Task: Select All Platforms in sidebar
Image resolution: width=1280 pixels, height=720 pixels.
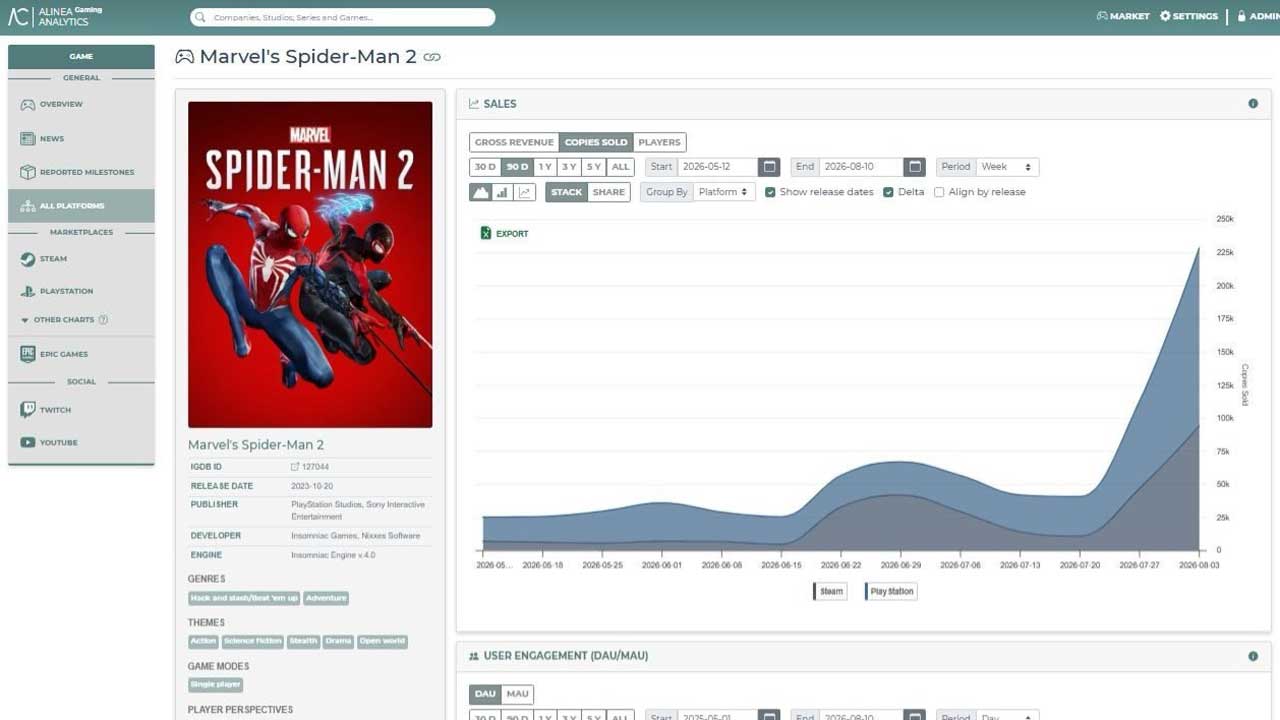Action: [x=81, y=206]
